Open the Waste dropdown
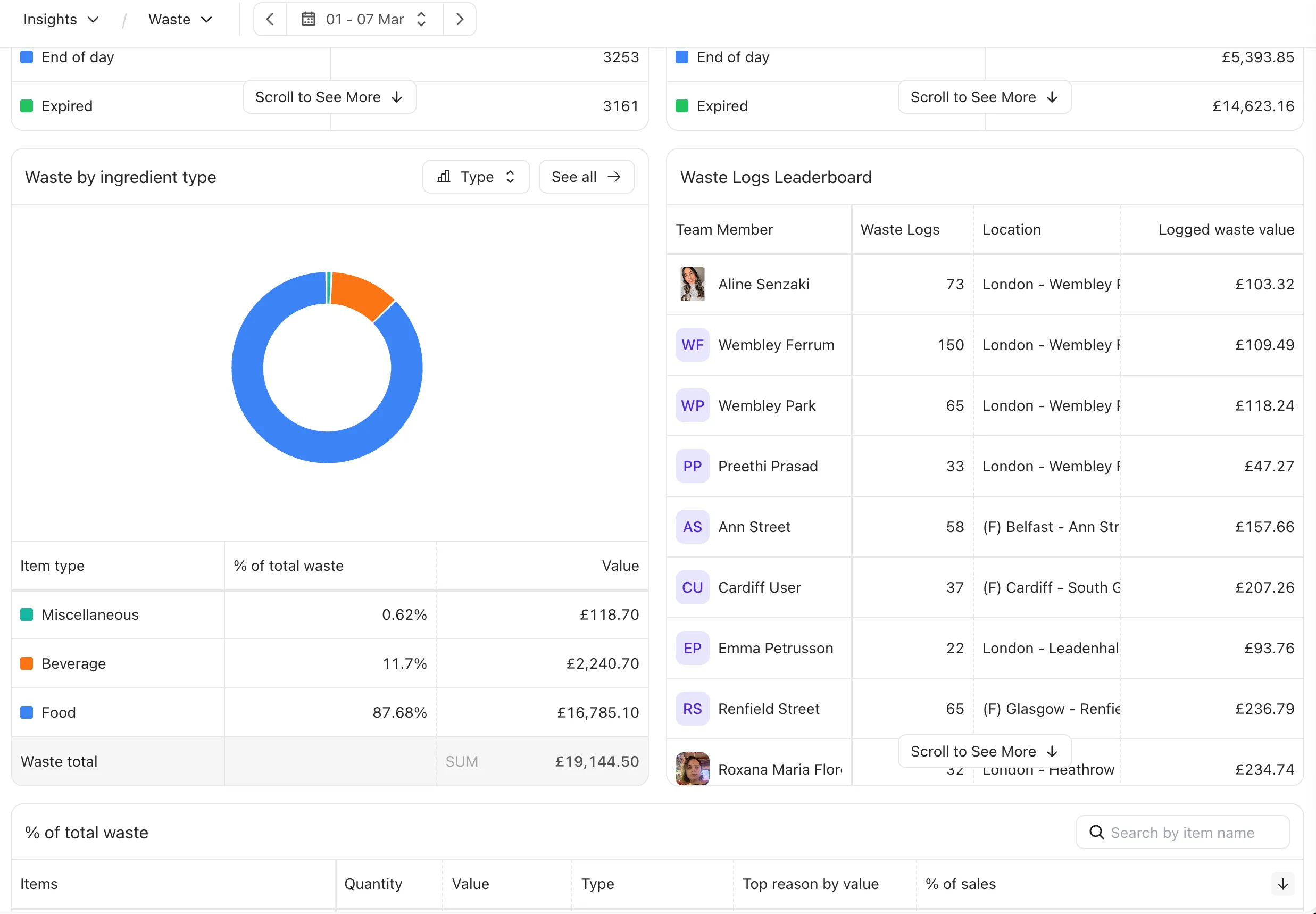The image size is (1316, 914). point(180,19)
